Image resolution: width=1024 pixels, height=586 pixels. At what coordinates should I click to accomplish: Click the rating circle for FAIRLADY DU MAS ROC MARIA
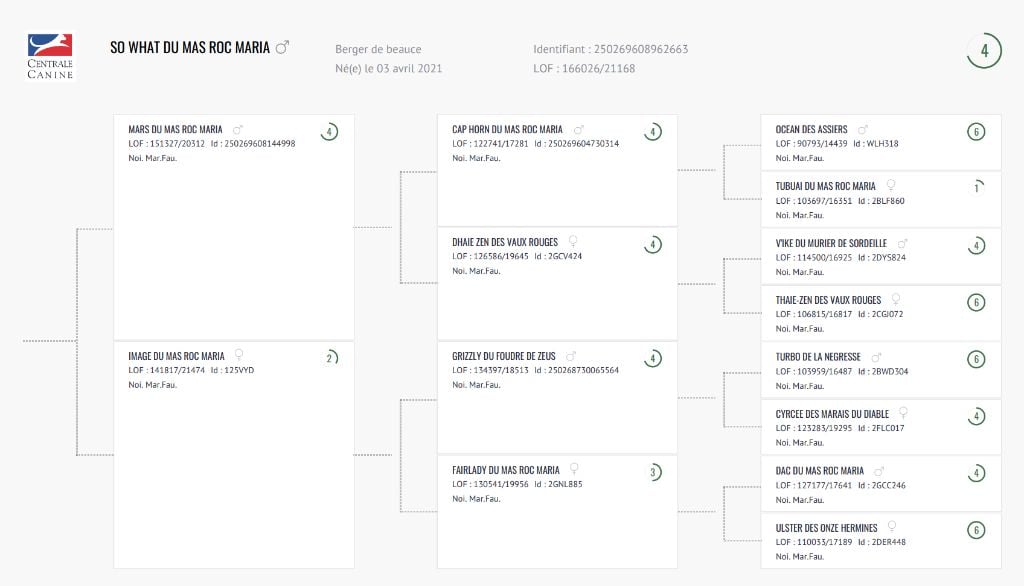tap(653, 472)
